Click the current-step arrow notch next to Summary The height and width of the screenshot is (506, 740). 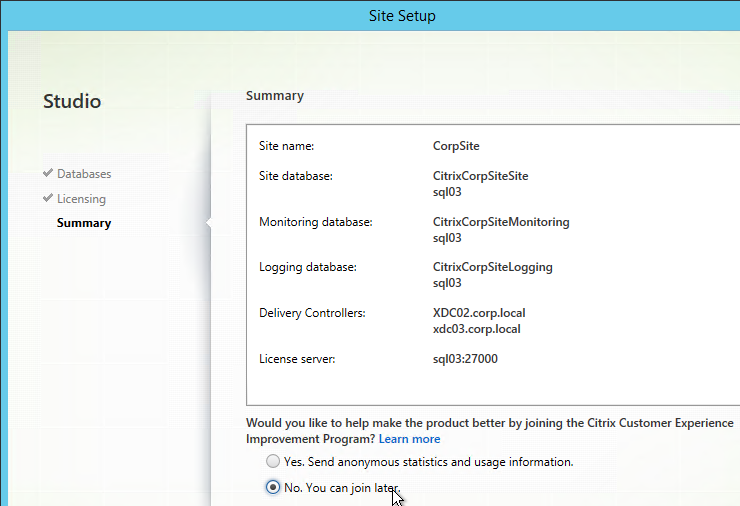click(x=208, y=223)
